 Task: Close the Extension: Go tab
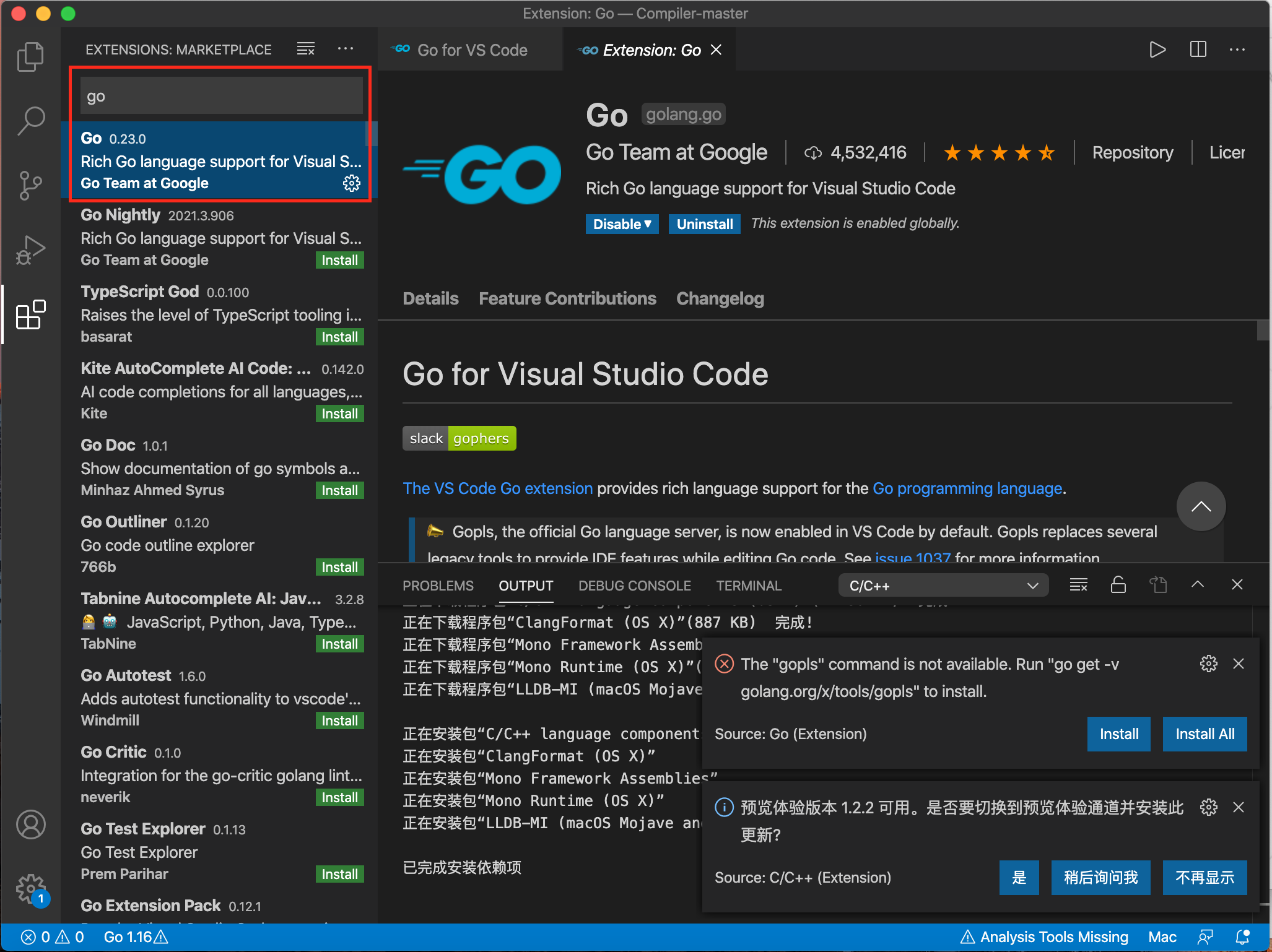coord(717,50)
